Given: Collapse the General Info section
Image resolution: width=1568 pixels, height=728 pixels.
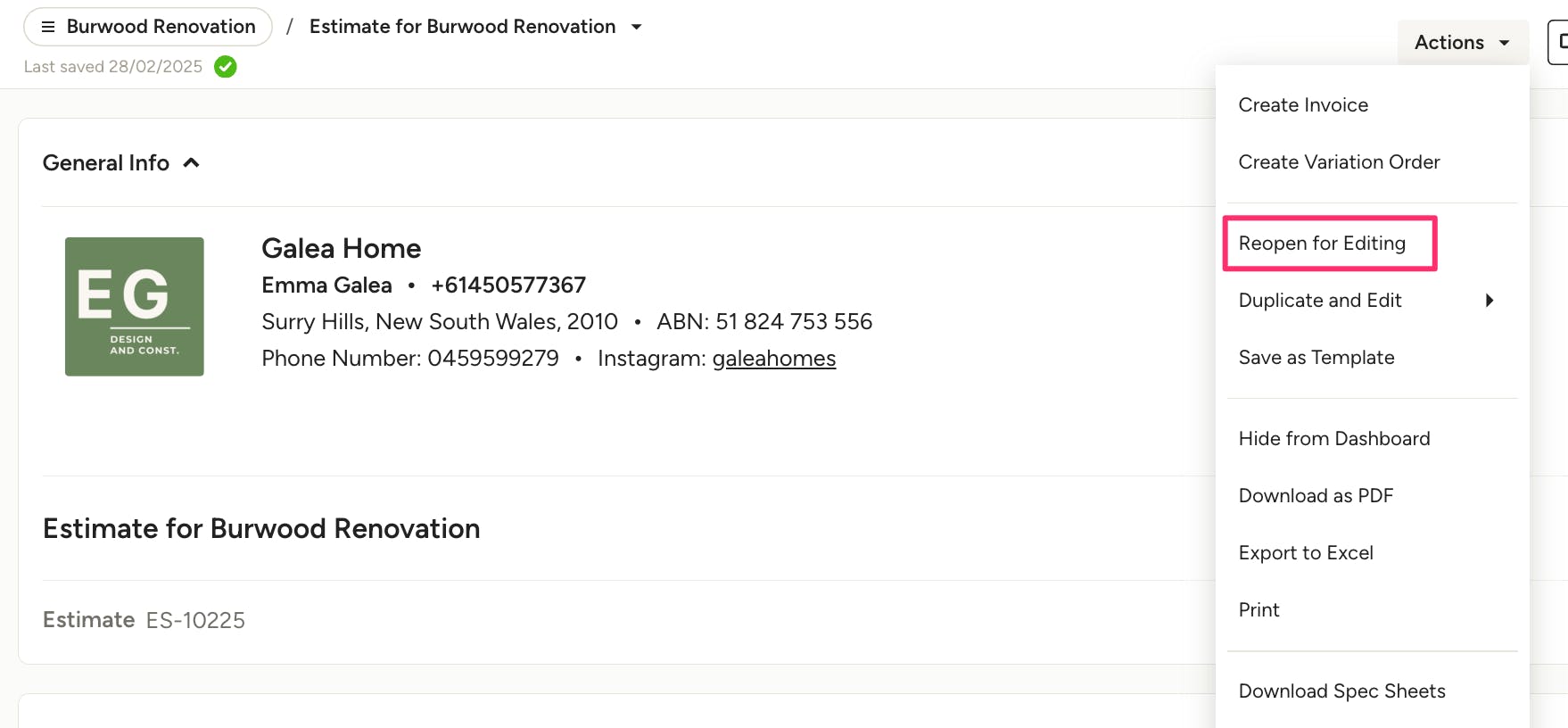Looking at the screenshot, I should (191, 163).
